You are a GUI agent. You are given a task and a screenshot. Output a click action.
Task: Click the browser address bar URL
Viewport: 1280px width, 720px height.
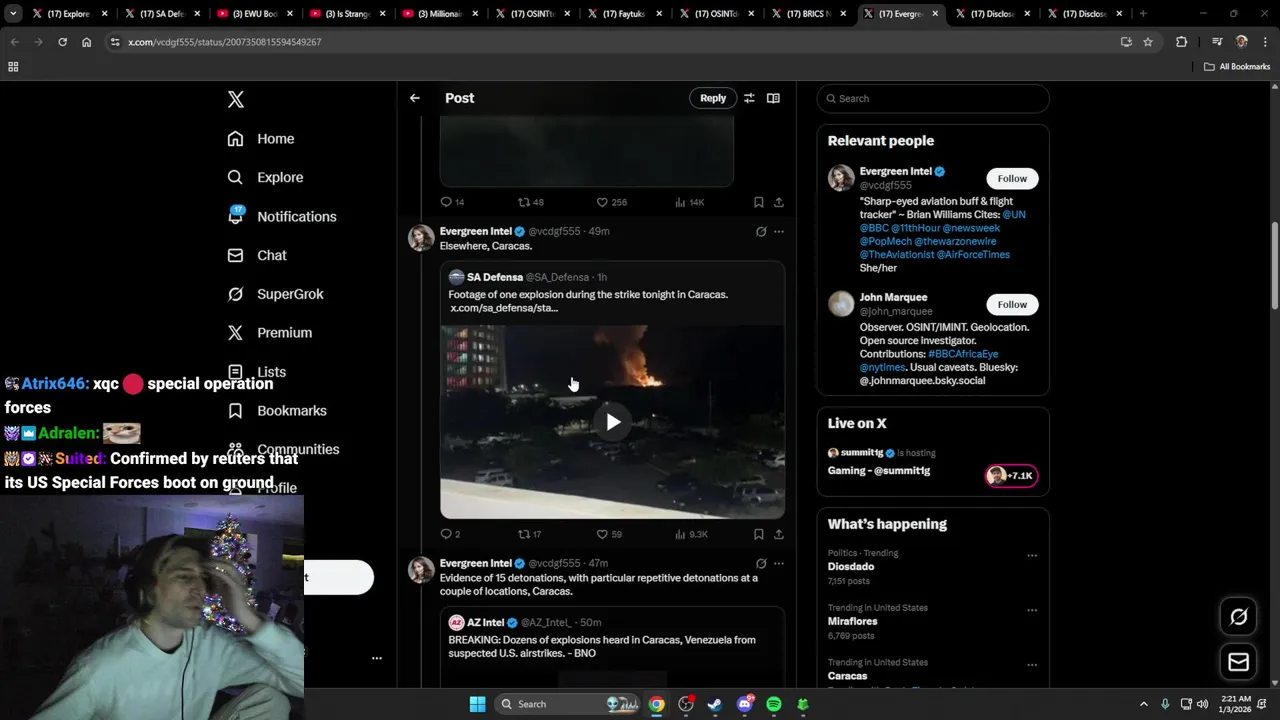tap(225, 42)
